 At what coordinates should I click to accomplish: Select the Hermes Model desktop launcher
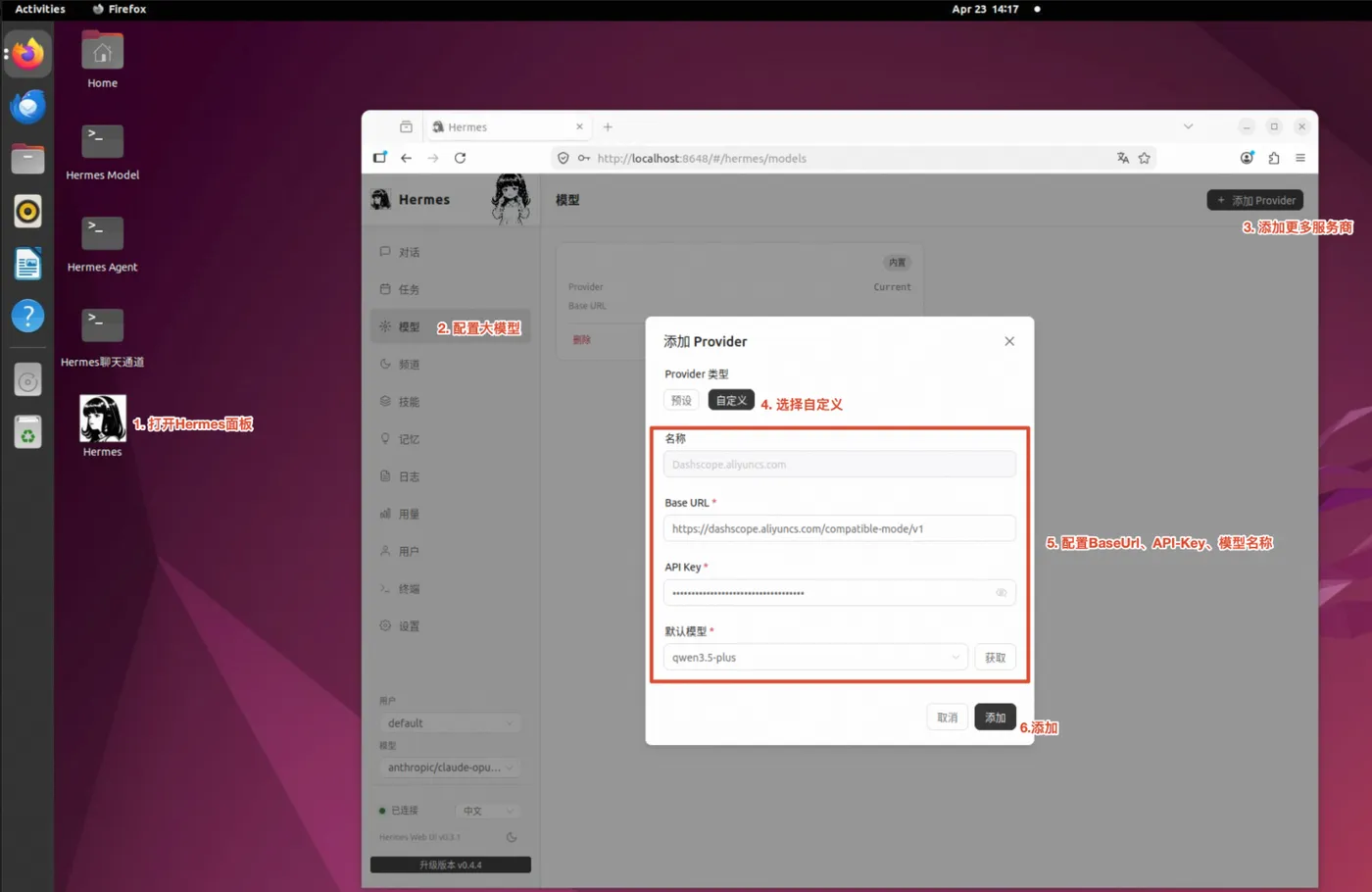click(102, 153)
